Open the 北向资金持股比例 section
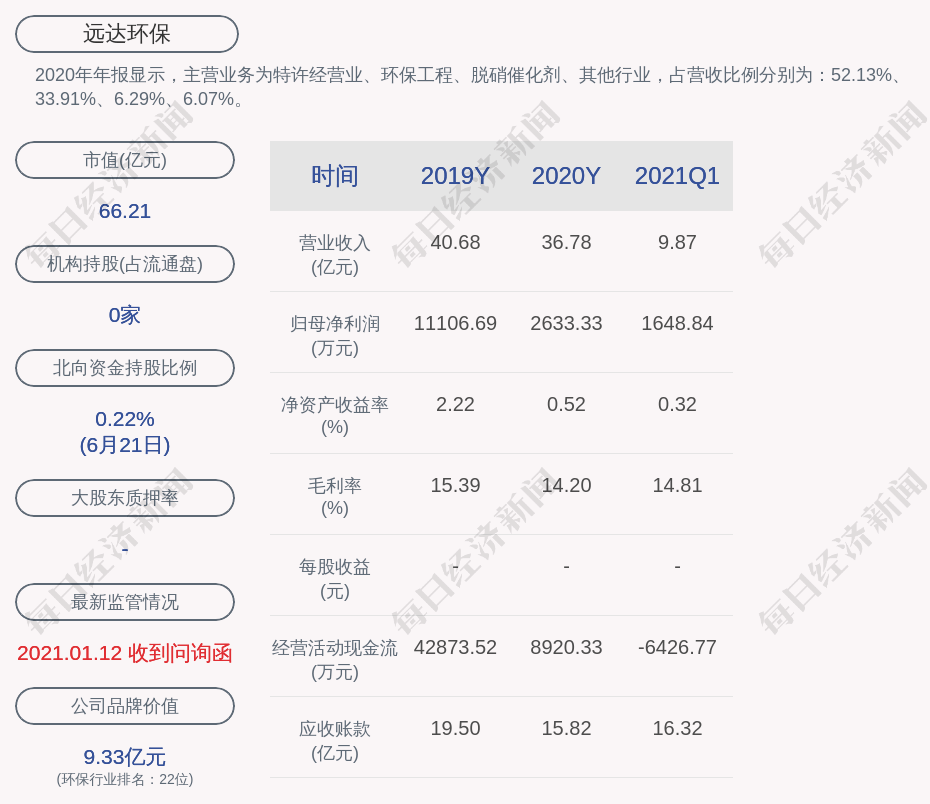This screenshot has width=930, height=804. click(x=125, y=367)
